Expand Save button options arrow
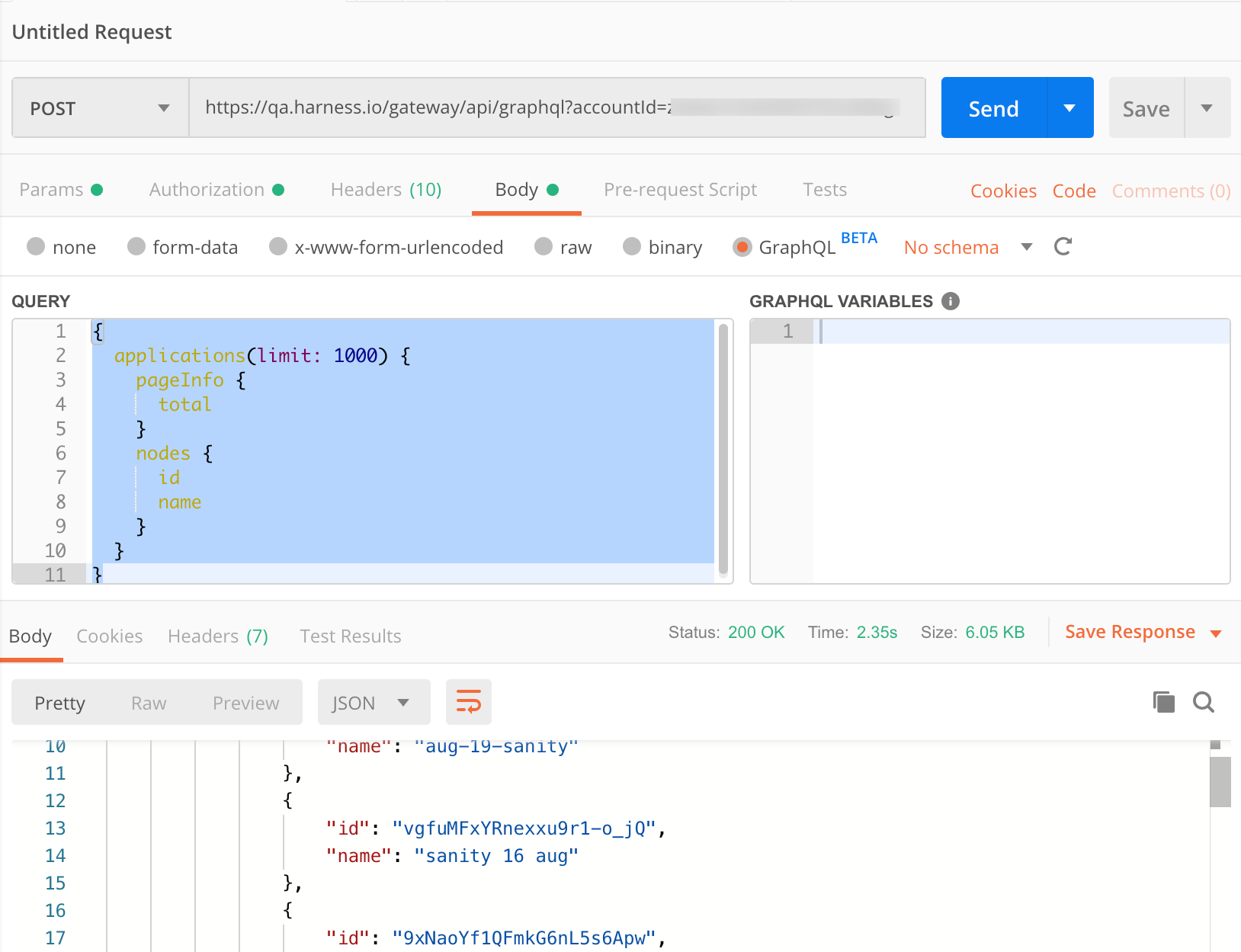1241x952 pixels. [1207, 107]
